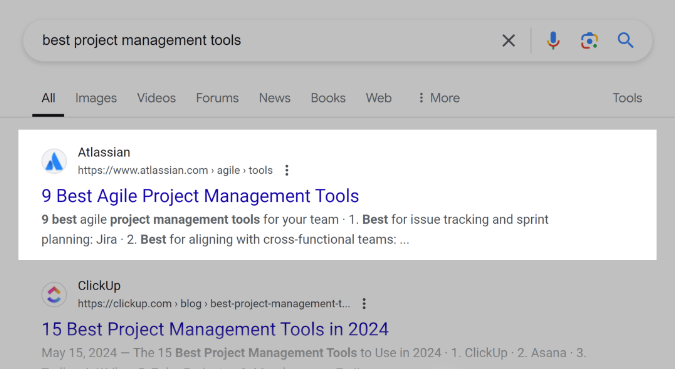
Task: Open the 9 Best Agile Project Management Tools link
Action: tap(200, 196)
